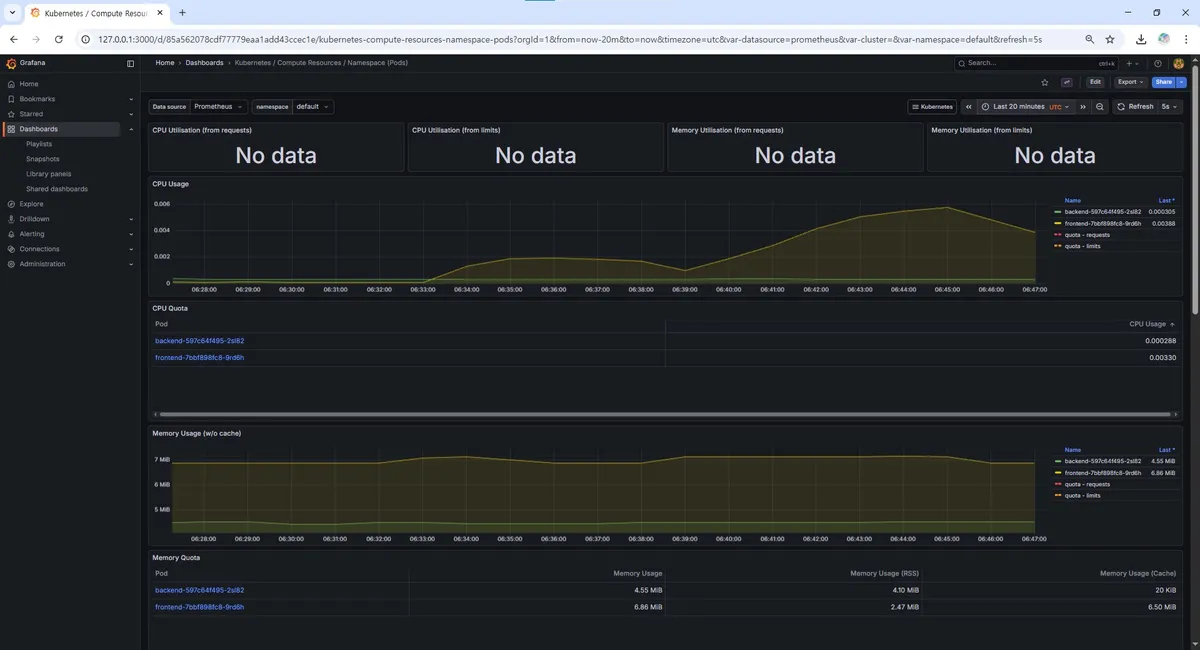This screenshot has height=650, width=1200.
Task: Open Explore from the sidebar
Action: 31,204
